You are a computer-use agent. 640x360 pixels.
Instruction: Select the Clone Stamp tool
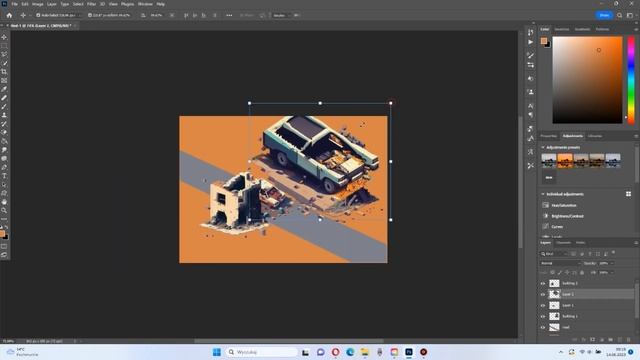coord(4,115)
